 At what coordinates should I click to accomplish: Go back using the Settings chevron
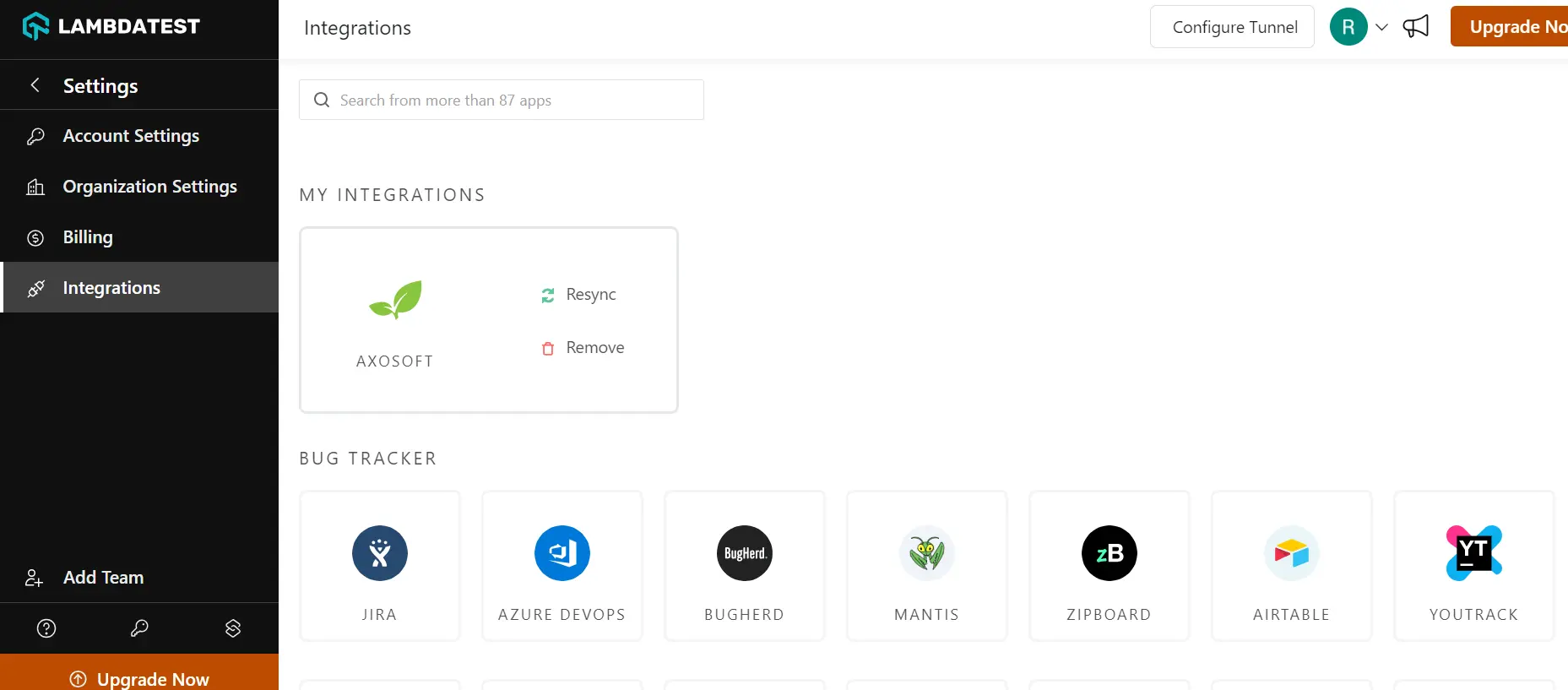tap(35, 85)
